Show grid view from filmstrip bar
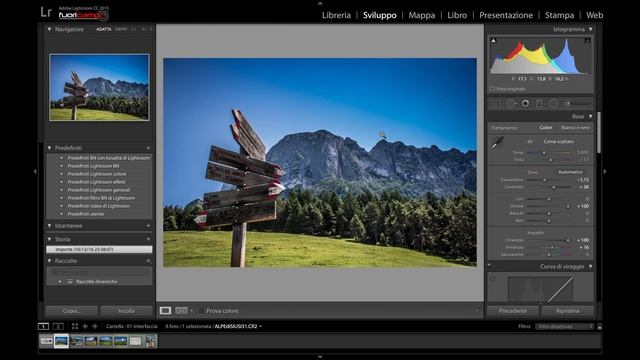The height and width of the screenshot is (360, 640). [x=75, y=326]
